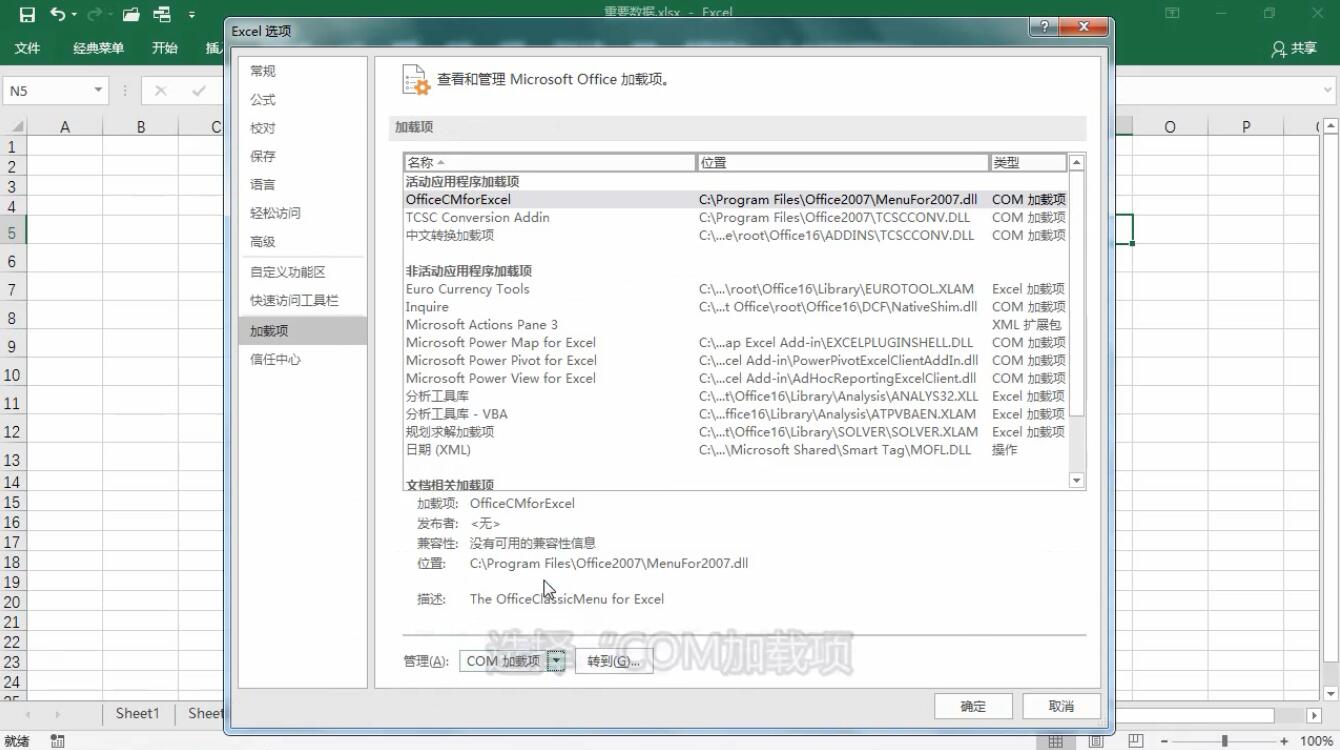Image resolution: width=1340 pixels, height=750 pixels.
Task: Click the Share (共享) button in Excel
Action: 1294,48
